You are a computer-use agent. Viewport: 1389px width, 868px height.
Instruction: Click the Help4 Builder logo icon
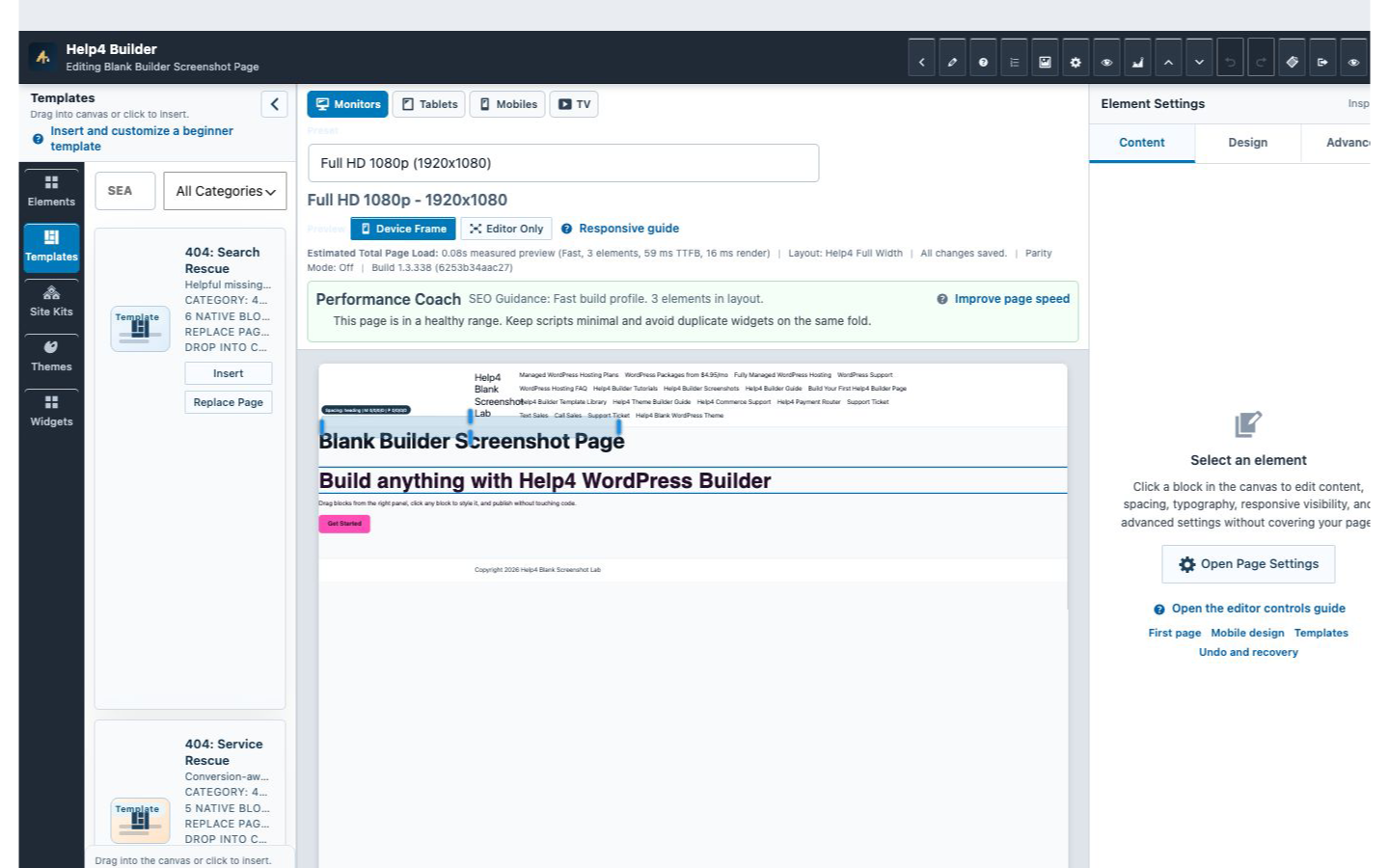pos(42,57)
